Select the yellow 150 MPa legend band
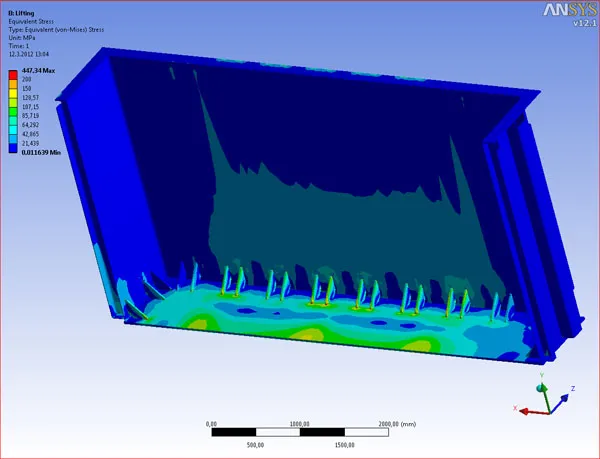This screenshot has height=459, width=600. 12,94
